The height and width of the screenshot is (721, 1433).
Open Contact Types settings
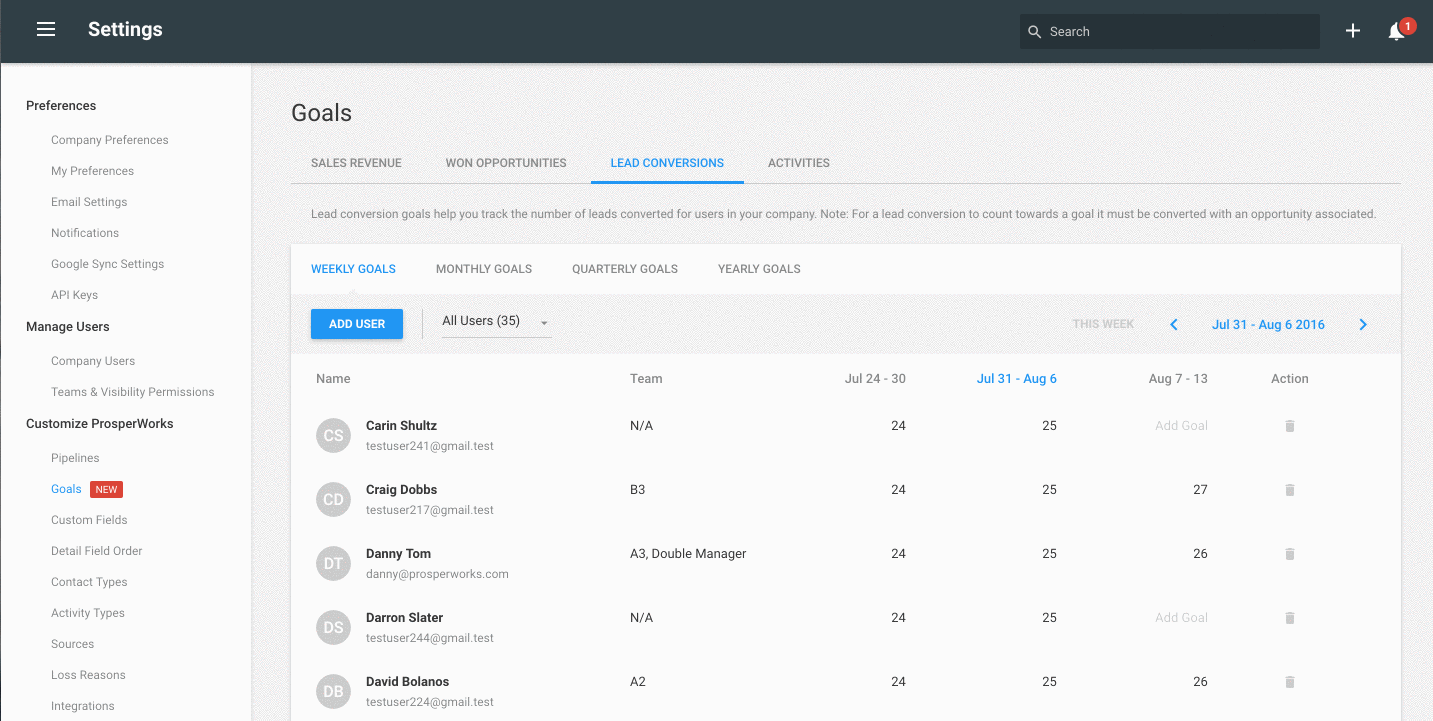pos(89,582)
